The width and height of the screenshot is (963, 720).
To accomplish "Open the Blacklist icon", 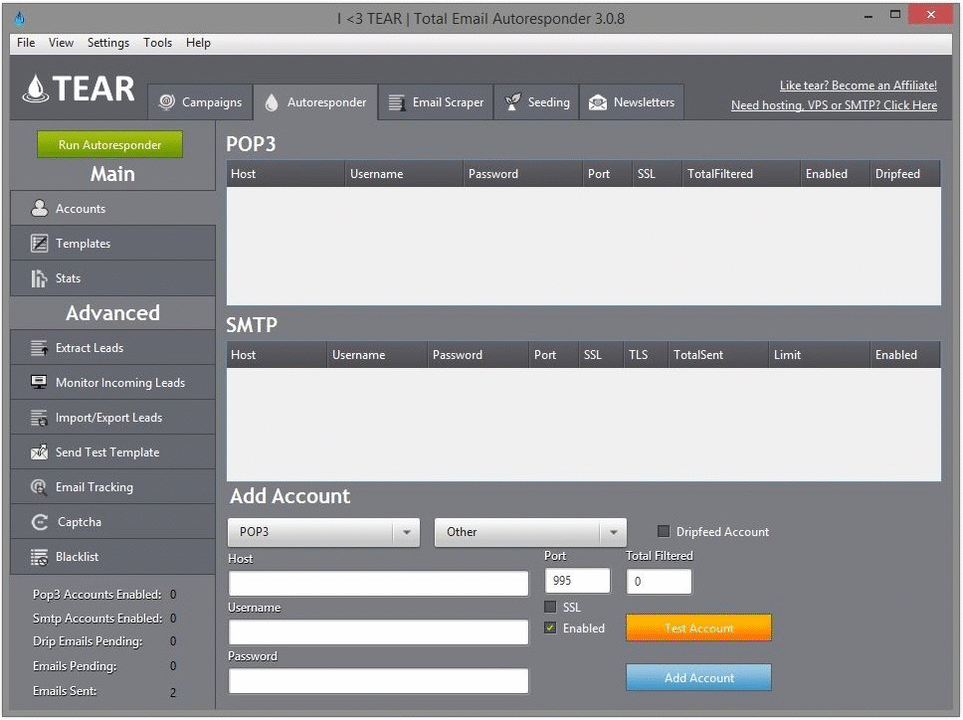I will [39, 557].
